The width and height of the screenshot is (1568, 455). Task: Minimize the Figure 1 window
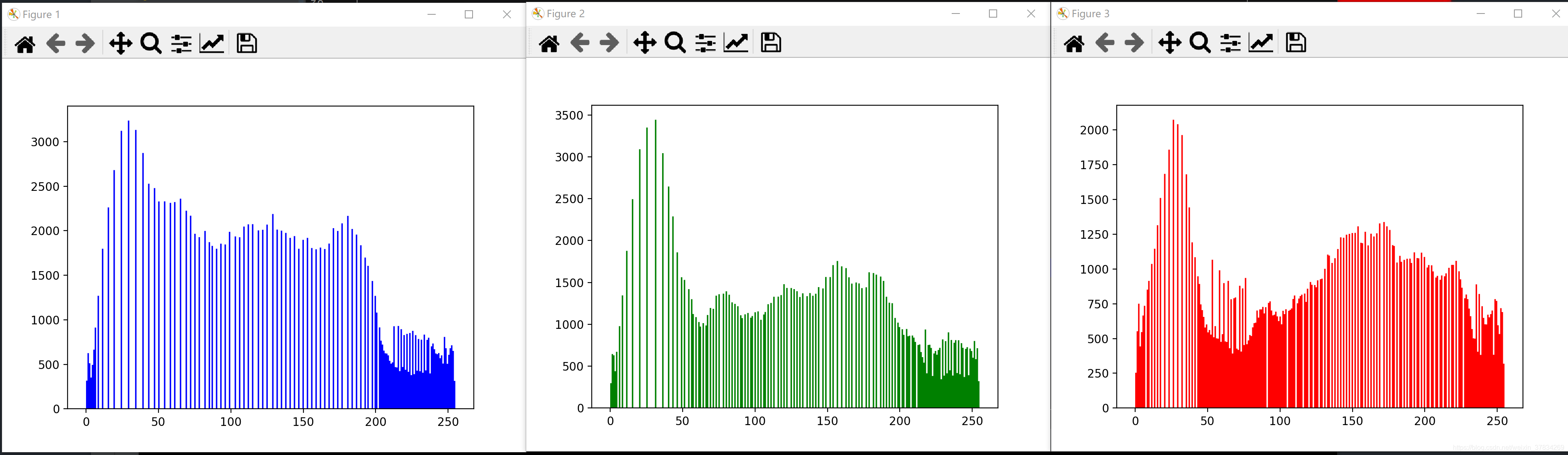[x=432, y=14]
